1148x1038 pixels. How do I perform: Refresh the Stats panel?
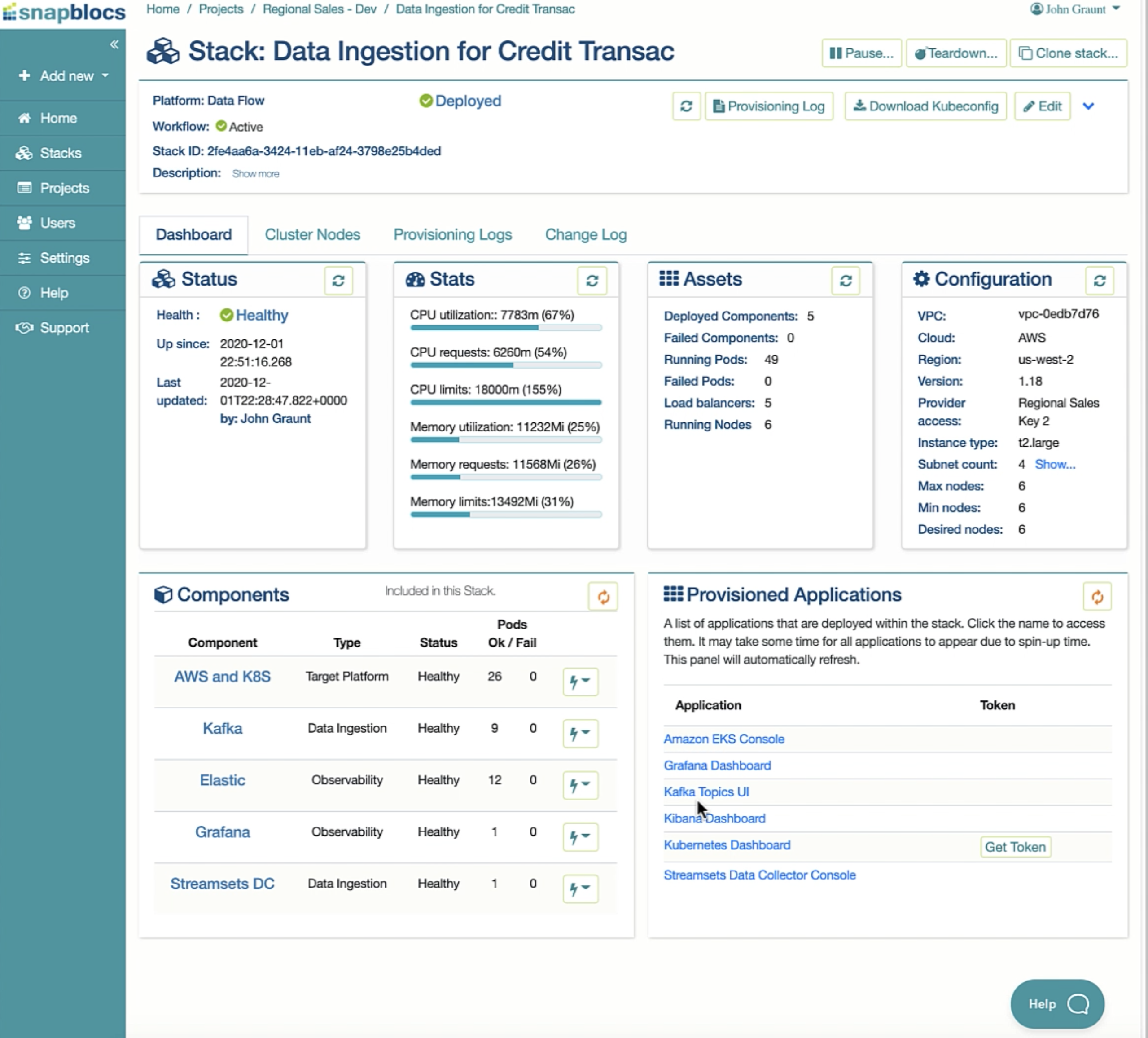(x=592, y=280)
